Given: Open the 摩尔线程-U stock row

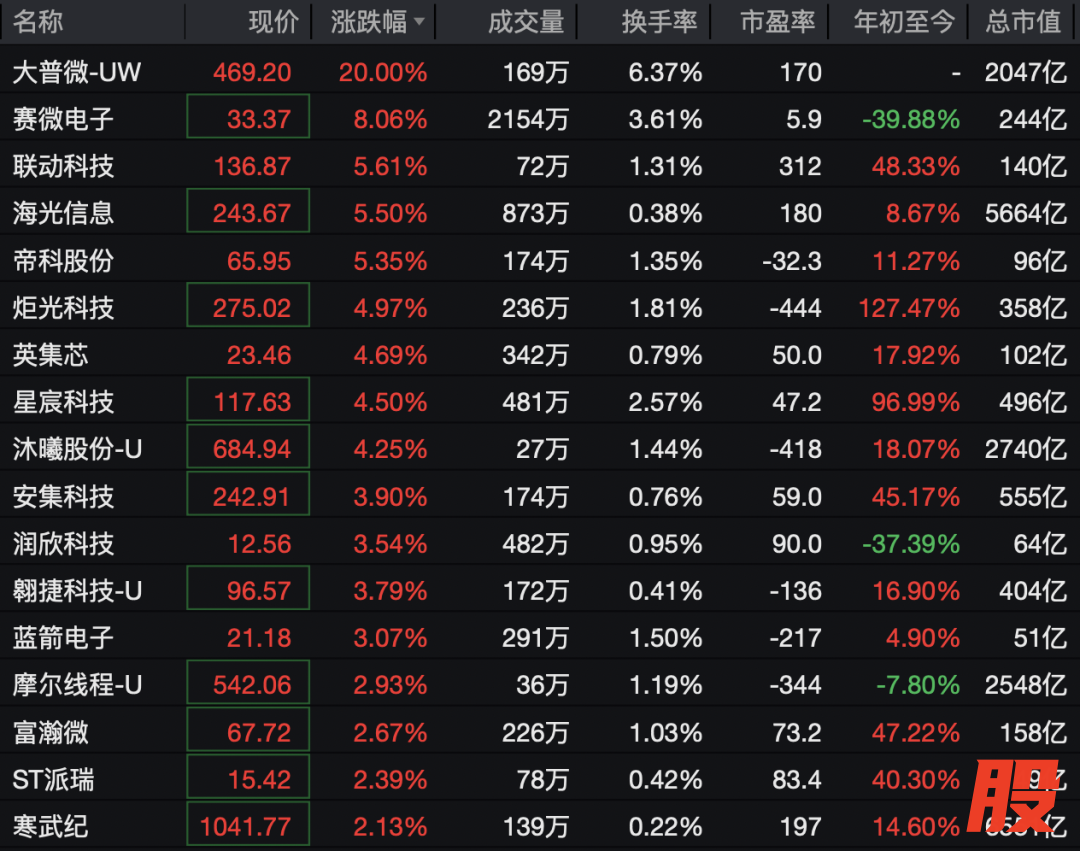Looking at the screenshot, I should click(540, 684).
